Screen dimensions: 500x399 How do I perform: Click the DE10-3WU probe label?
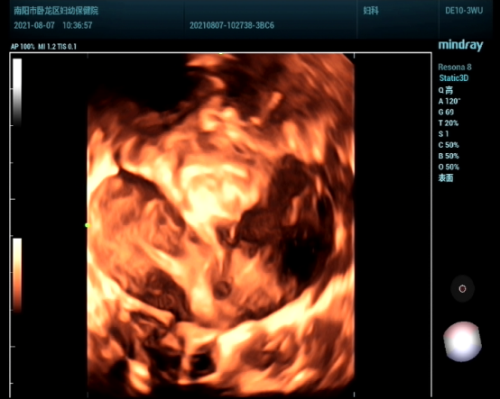(x=464, y=11)
